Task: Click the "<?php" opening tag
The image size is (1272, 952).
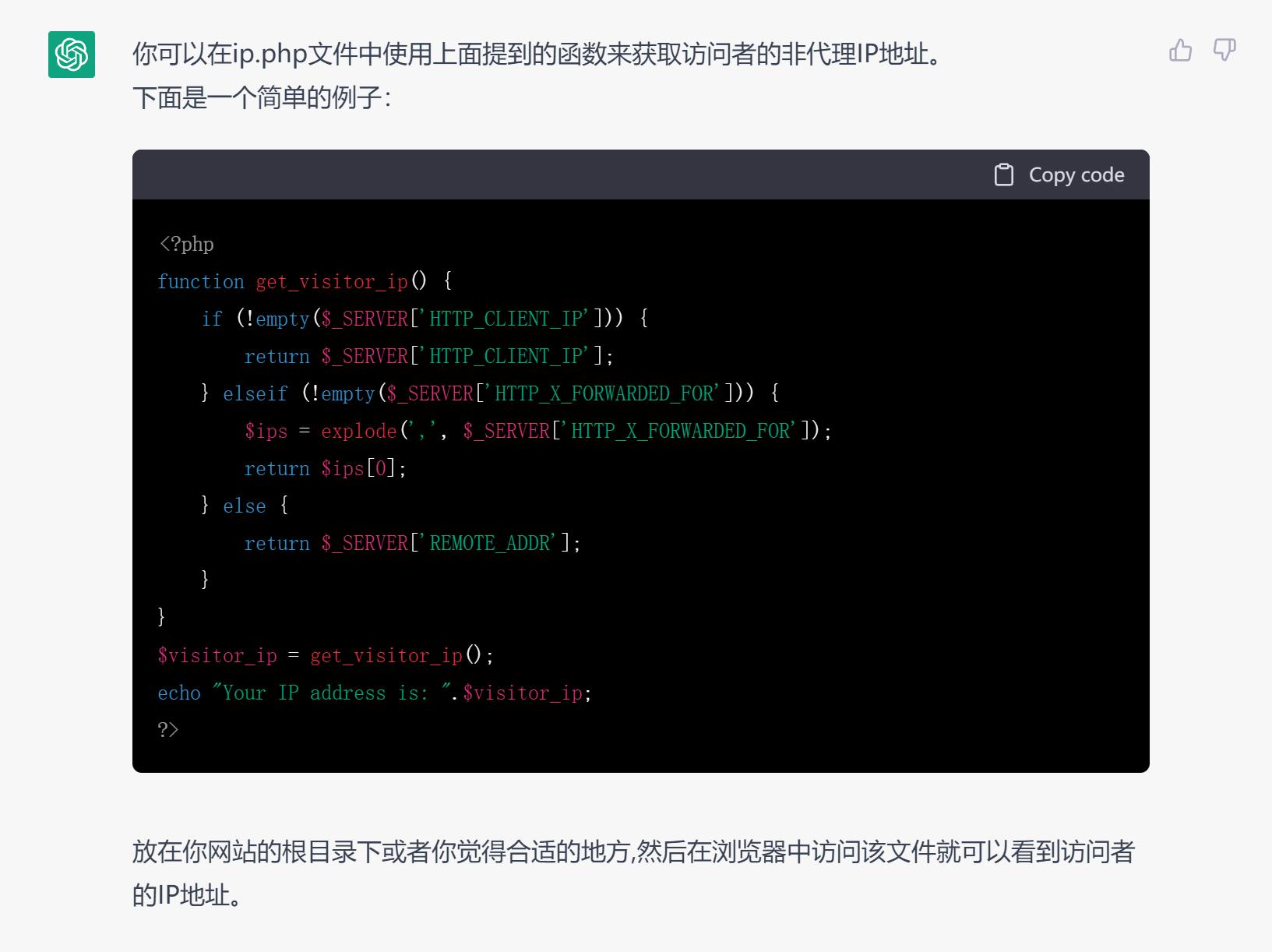Action: click(x=186, y=244)
